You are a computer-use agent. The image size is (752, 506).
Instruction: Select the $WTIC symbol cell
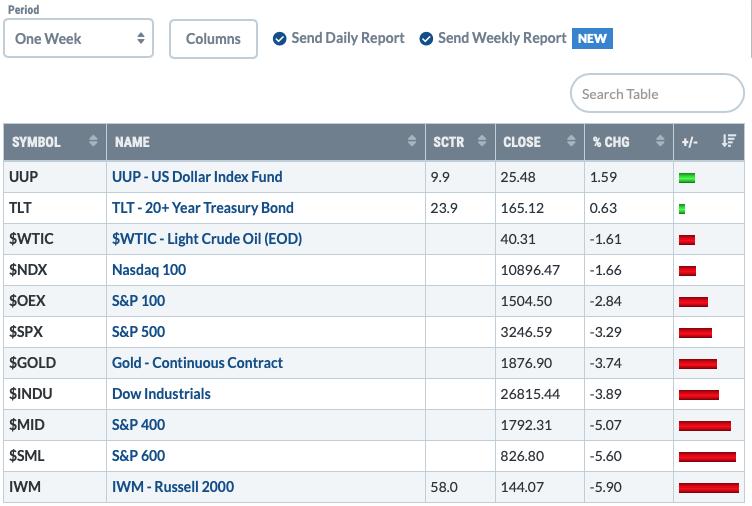pos(55,238)
